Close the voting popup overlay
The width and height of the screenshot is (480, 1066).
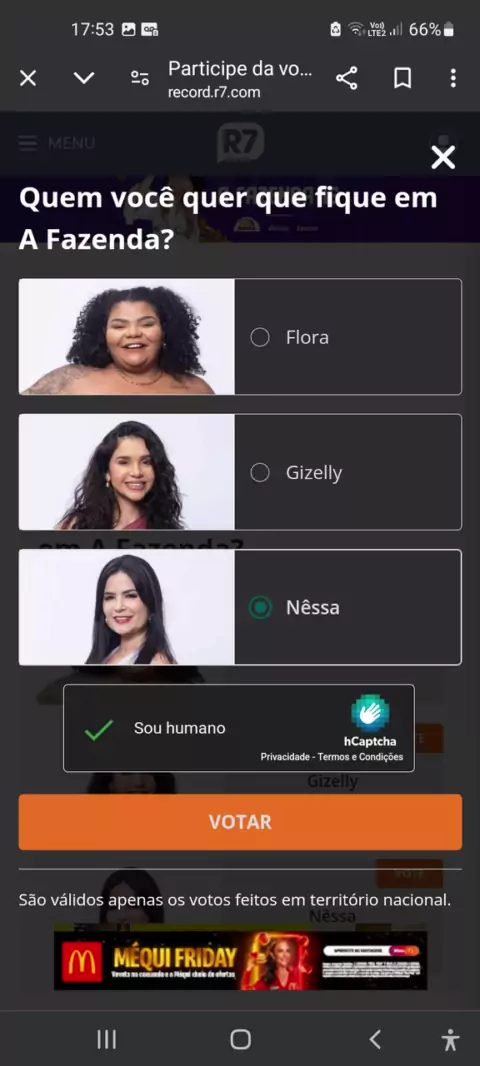click(443, 158)
